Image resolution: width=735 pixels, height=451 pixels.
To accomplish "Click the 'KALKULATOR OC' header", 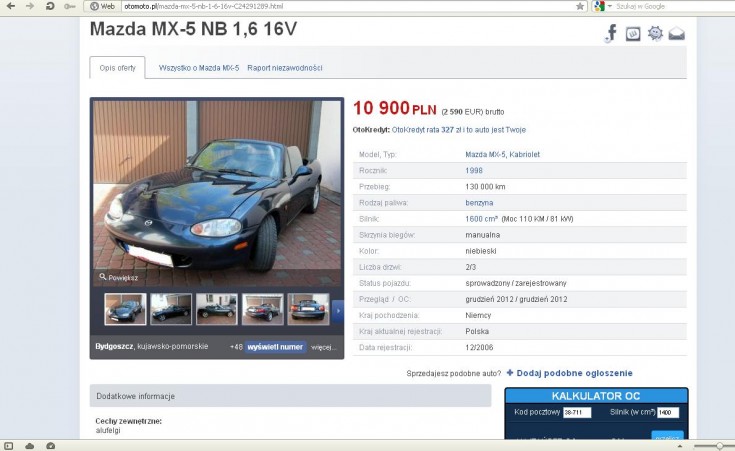I will [x=596, y=396].
